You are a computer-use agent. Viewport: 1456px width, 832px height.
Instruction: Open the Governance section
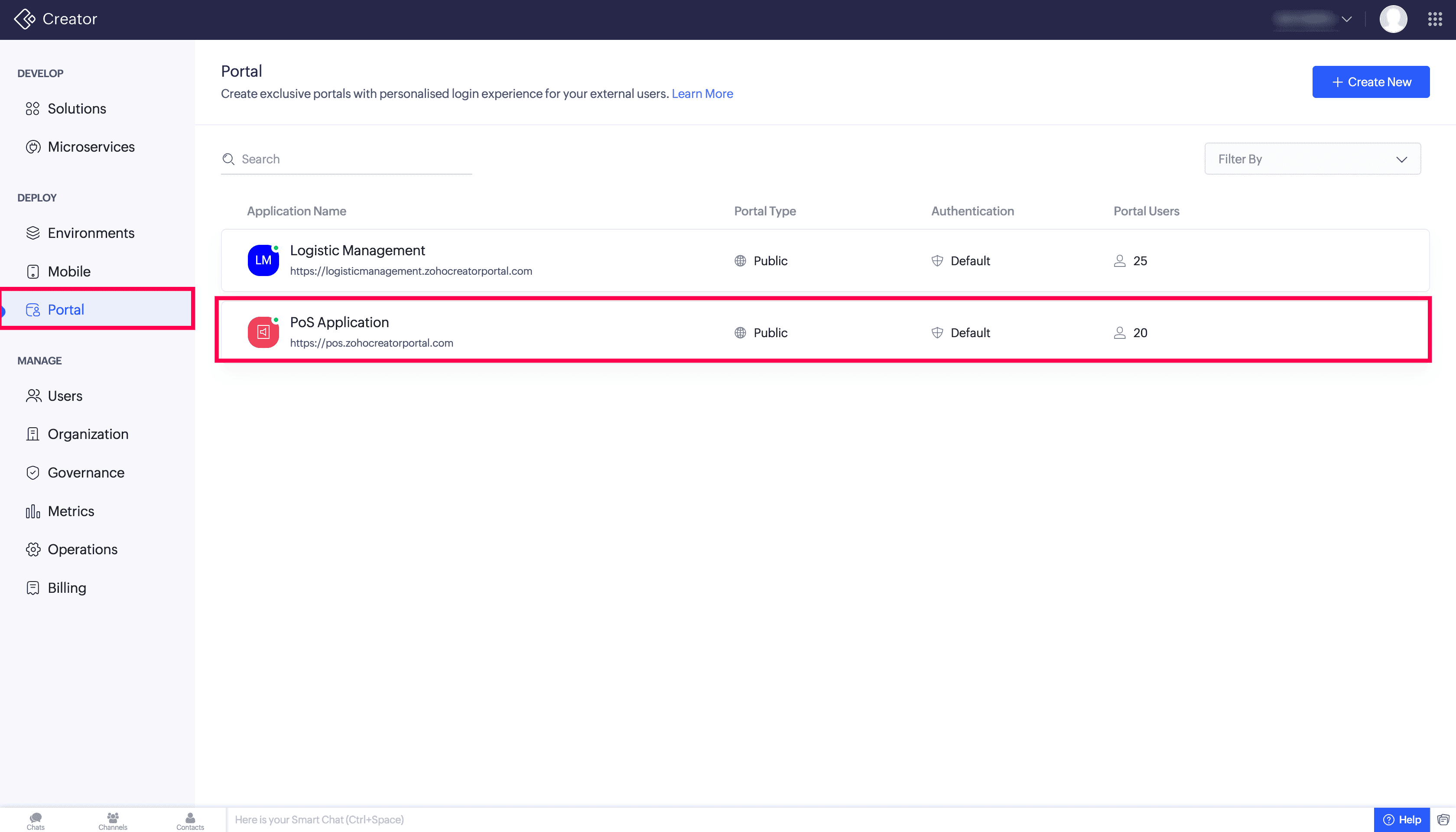[x=86, y=473]
